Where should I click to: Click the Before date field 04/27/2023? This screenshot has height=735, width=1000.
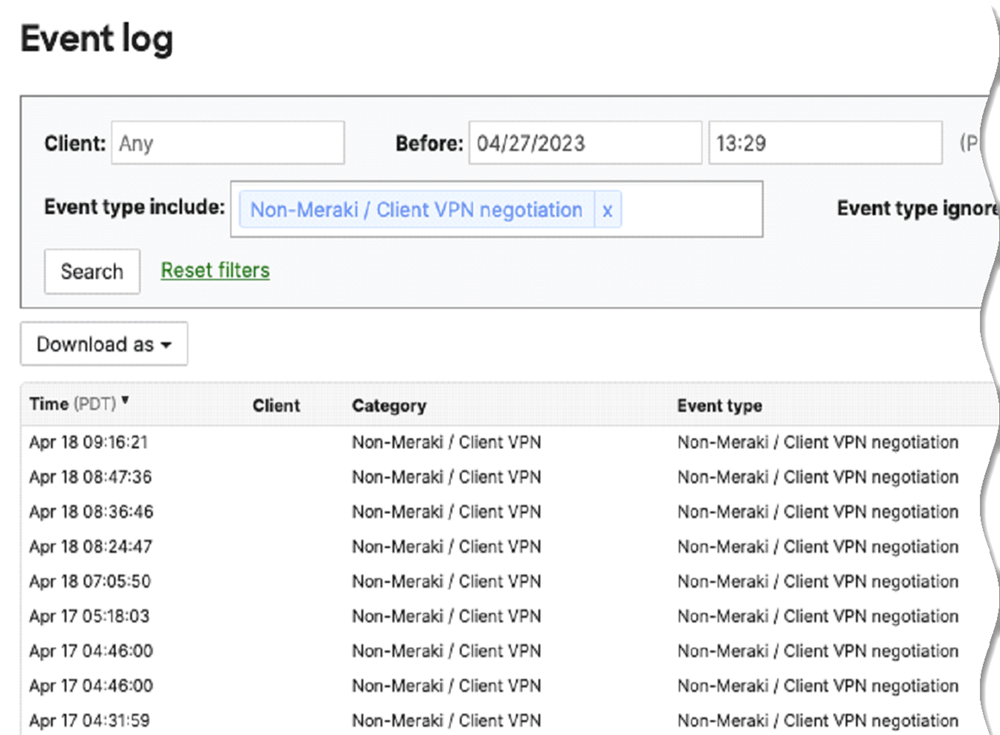click(585, 143)
